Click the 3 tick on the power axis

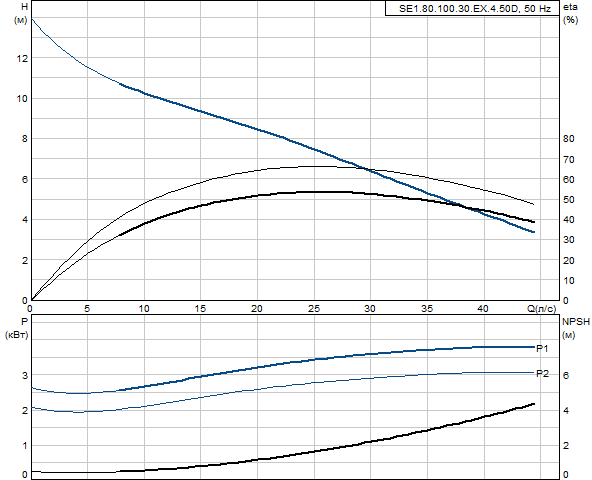25,375
